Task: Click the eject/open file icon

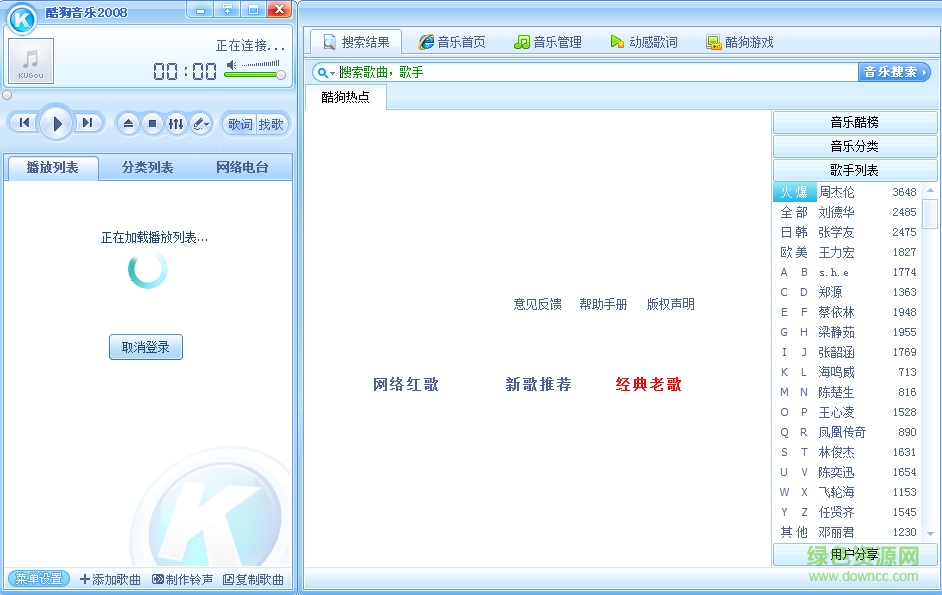Action: pos(128,124)
